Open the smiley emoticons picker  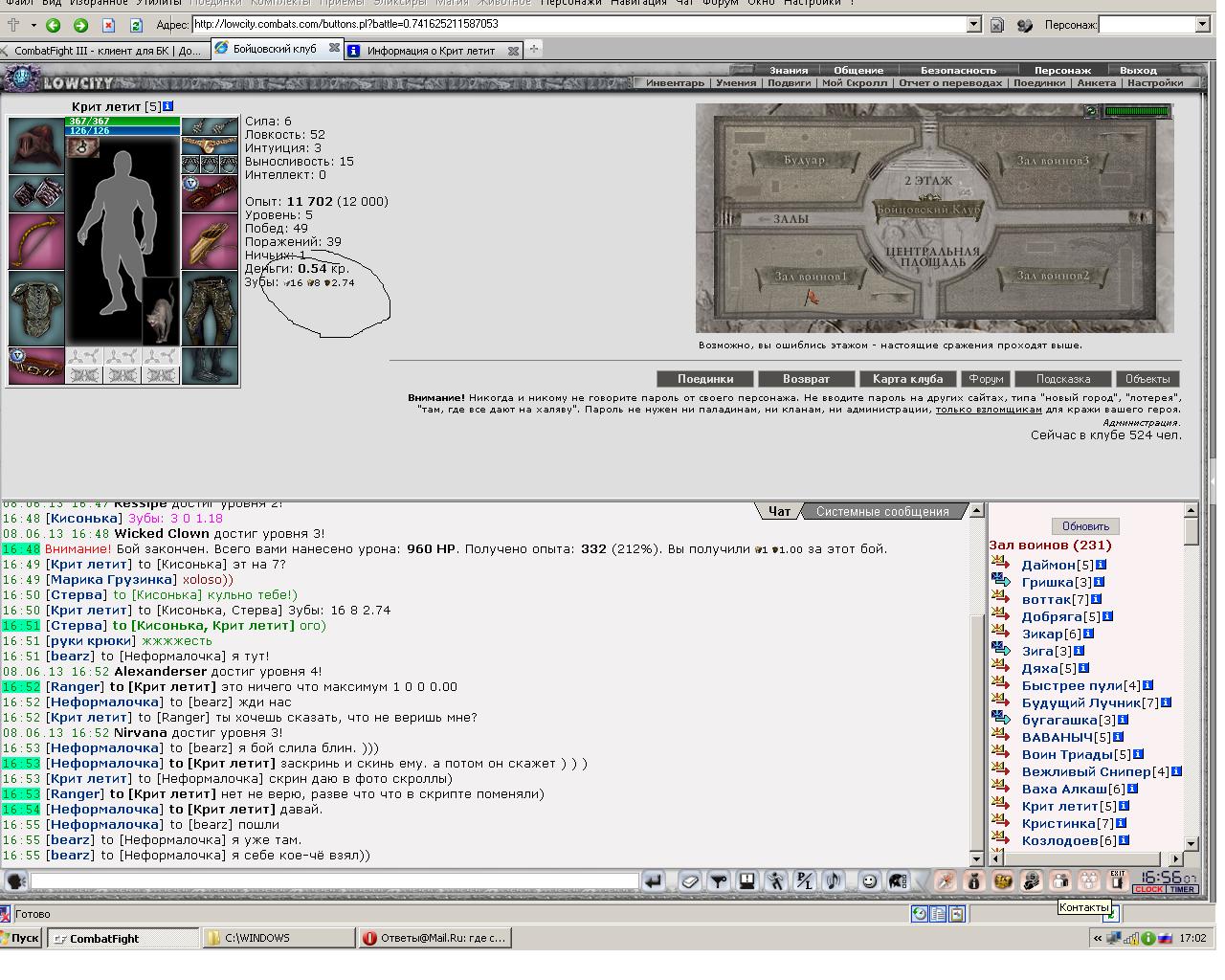tap(869, 881)
